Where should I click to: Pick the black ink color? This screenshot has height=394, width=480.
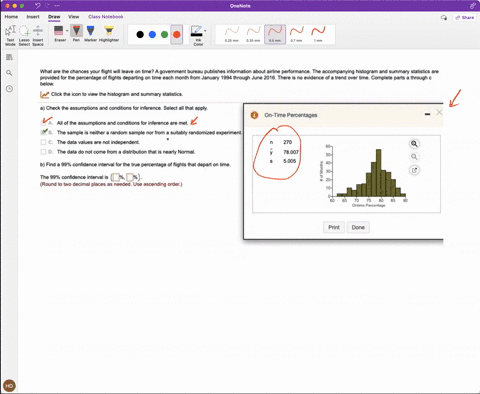140,34
